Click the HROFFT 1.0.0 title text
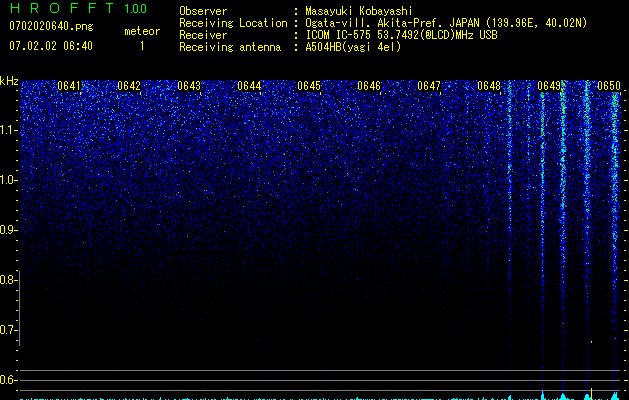The height and width of the screenshot is (400, 629). tap(79, 8)
